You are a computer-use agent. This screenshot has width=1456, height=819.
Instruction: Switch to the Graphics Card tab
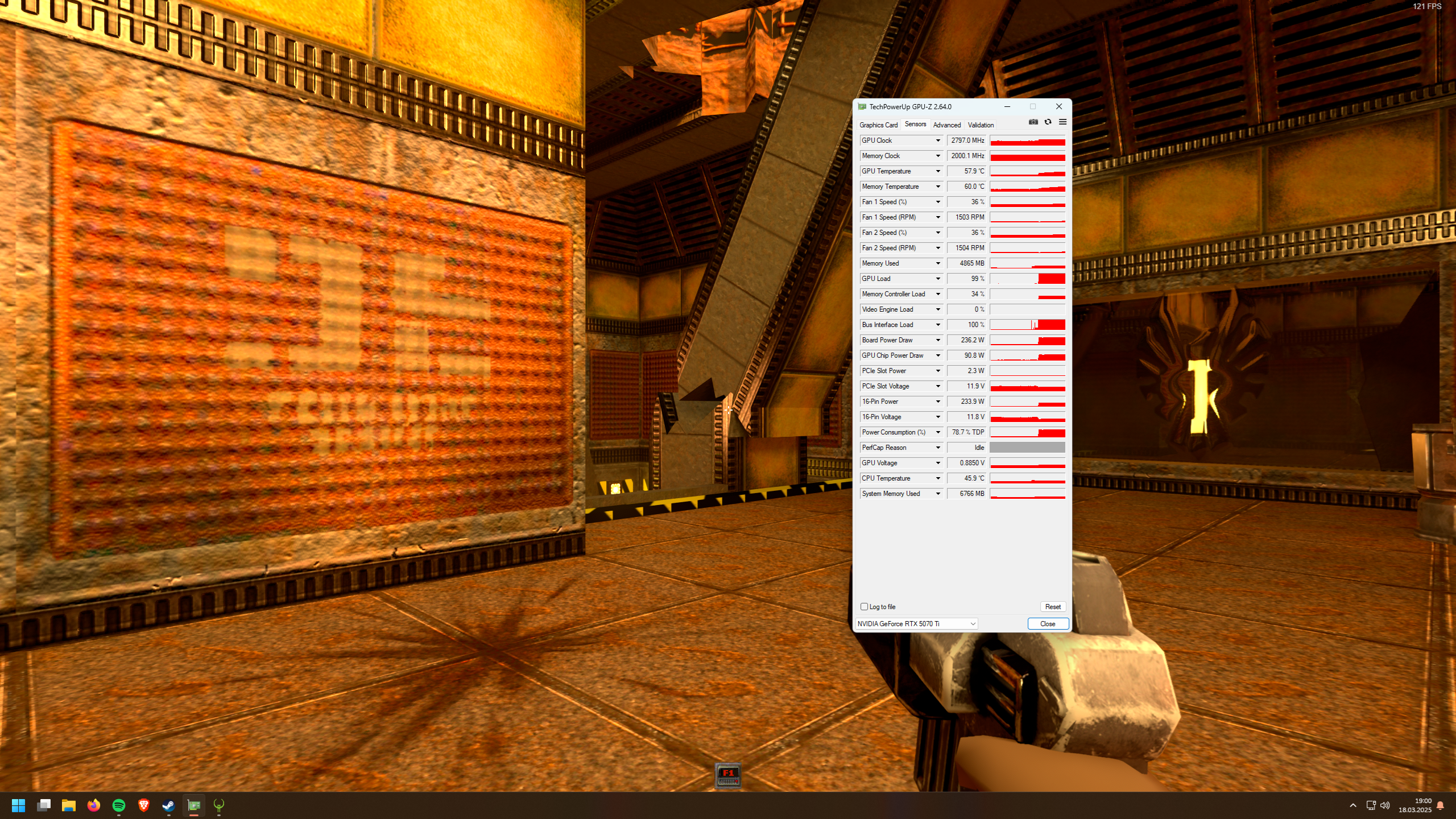pyautogui.click(x=878, y=125)
